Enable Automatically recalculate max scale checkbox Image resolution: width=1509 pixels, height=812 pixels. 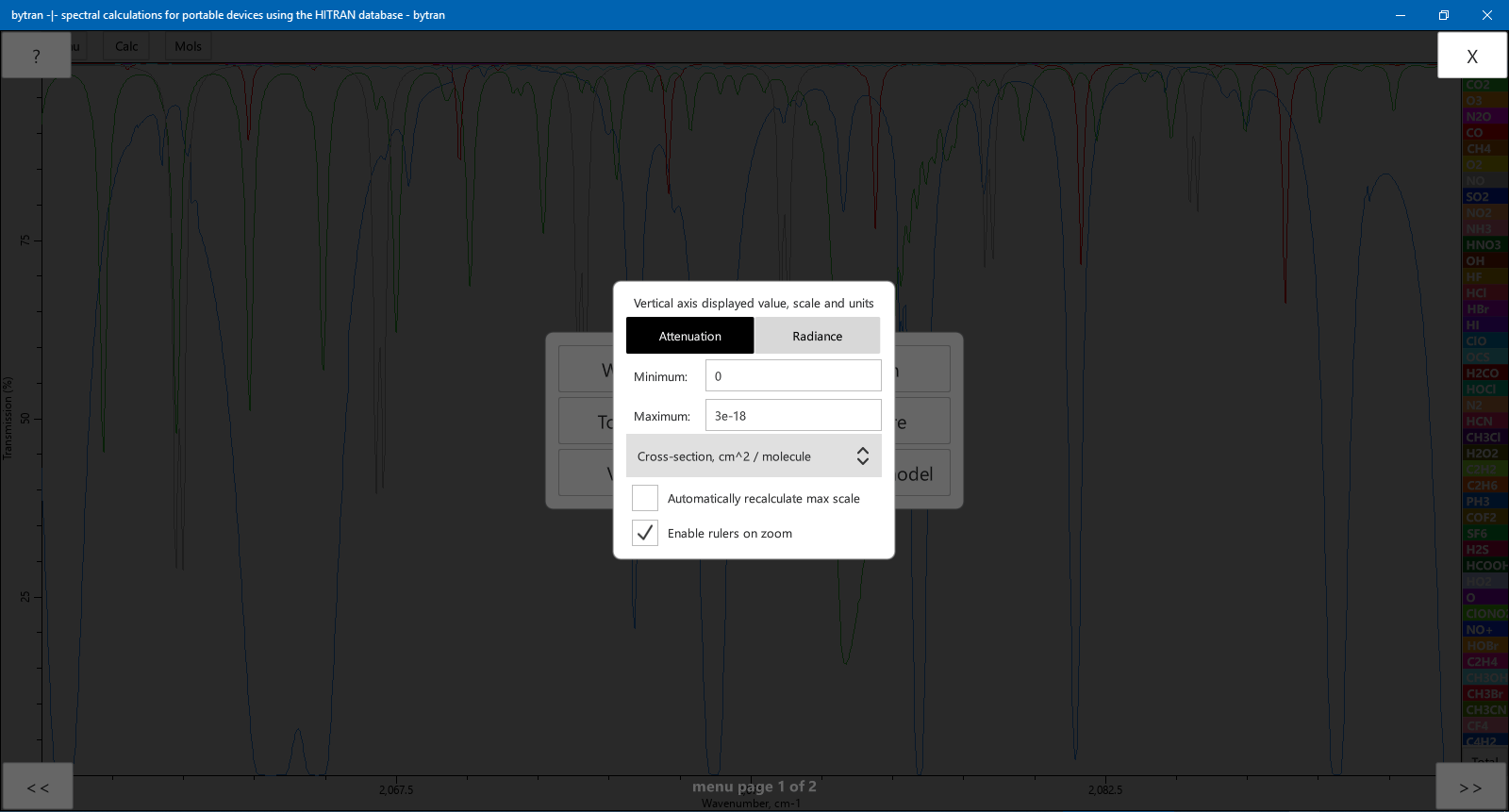coord(645,498)
